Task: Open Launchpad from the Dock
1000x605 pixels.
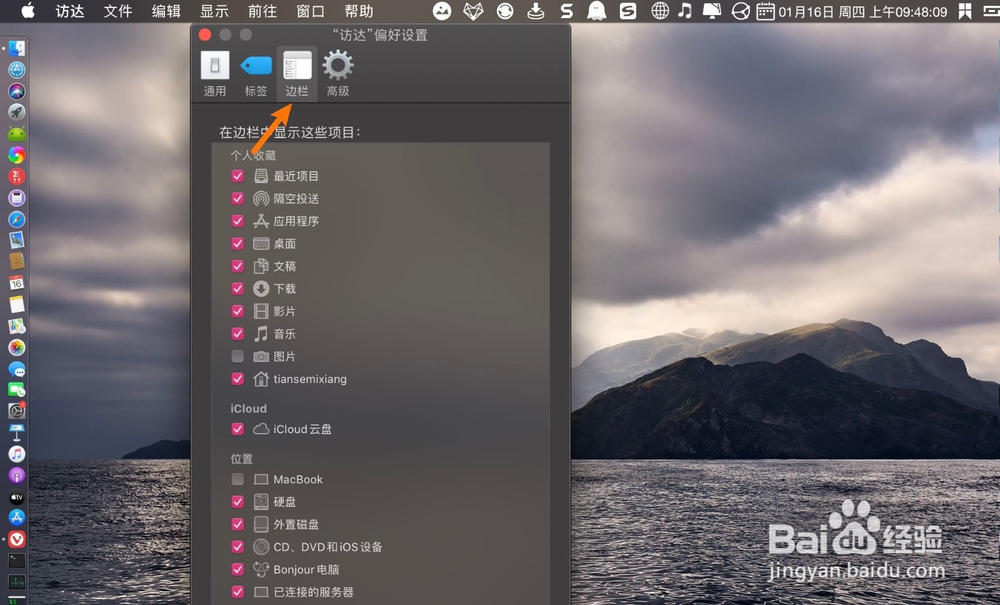Action: click(15, 112)
